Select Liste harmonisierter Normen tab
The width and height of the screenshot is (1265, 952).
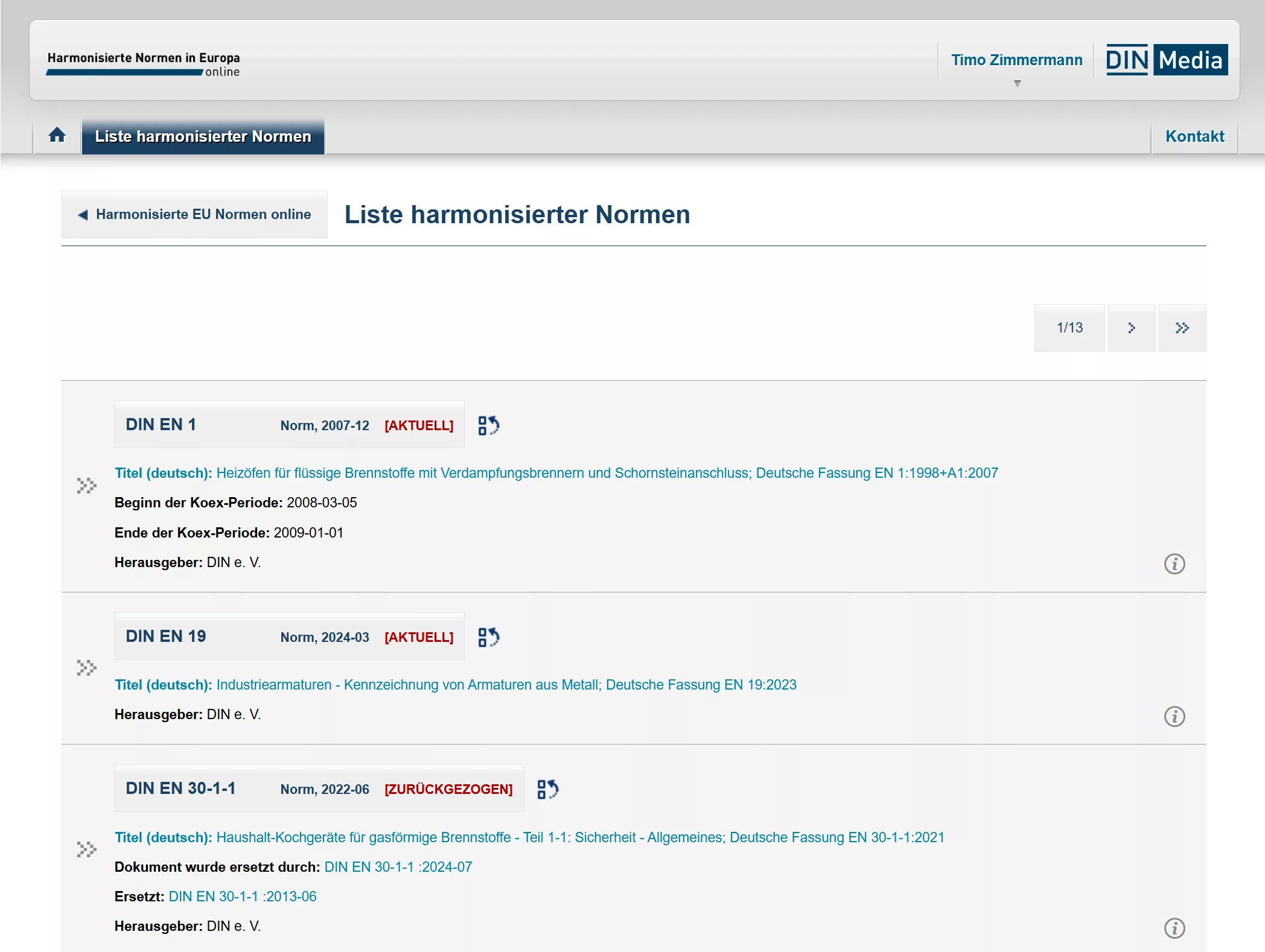pos(203,136)
